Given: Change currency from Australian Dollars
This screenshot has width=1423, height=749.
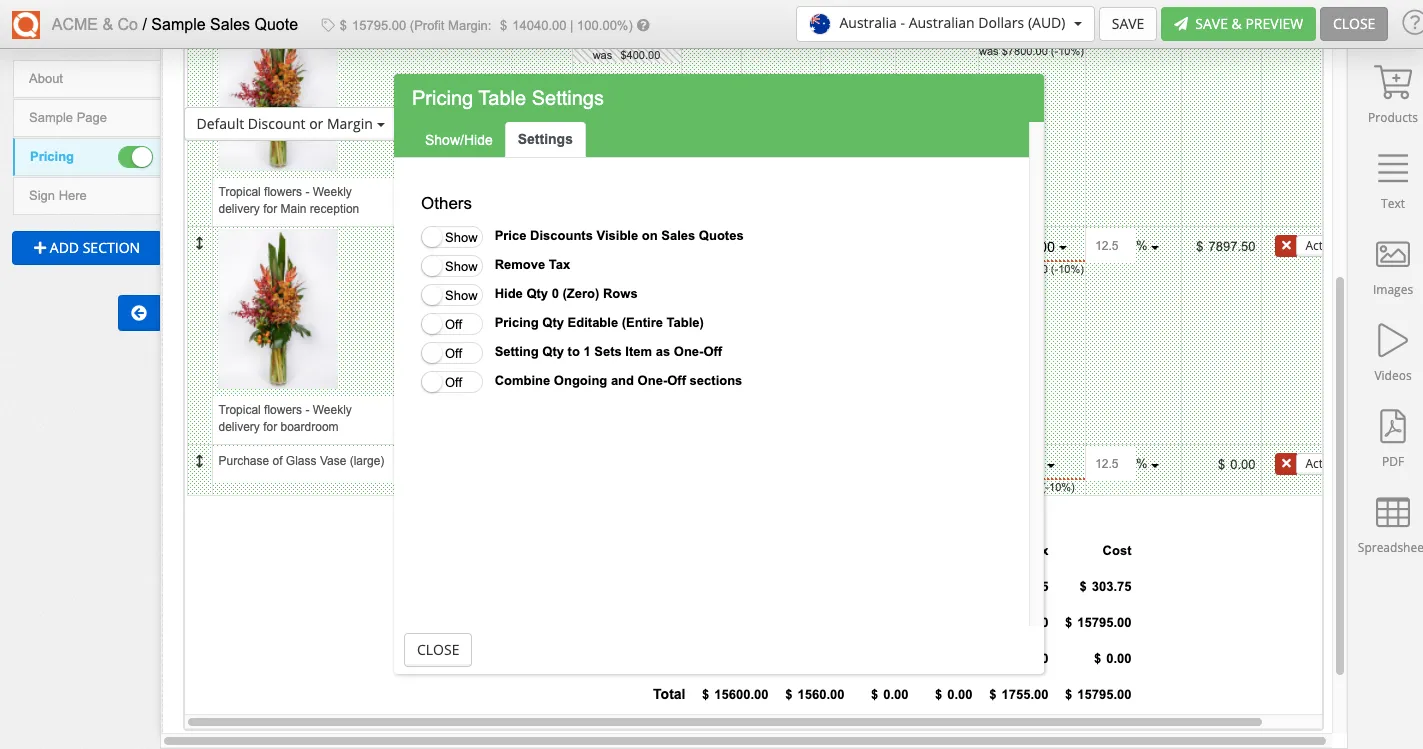Looking at the screenshot, I should coord(943,22).
